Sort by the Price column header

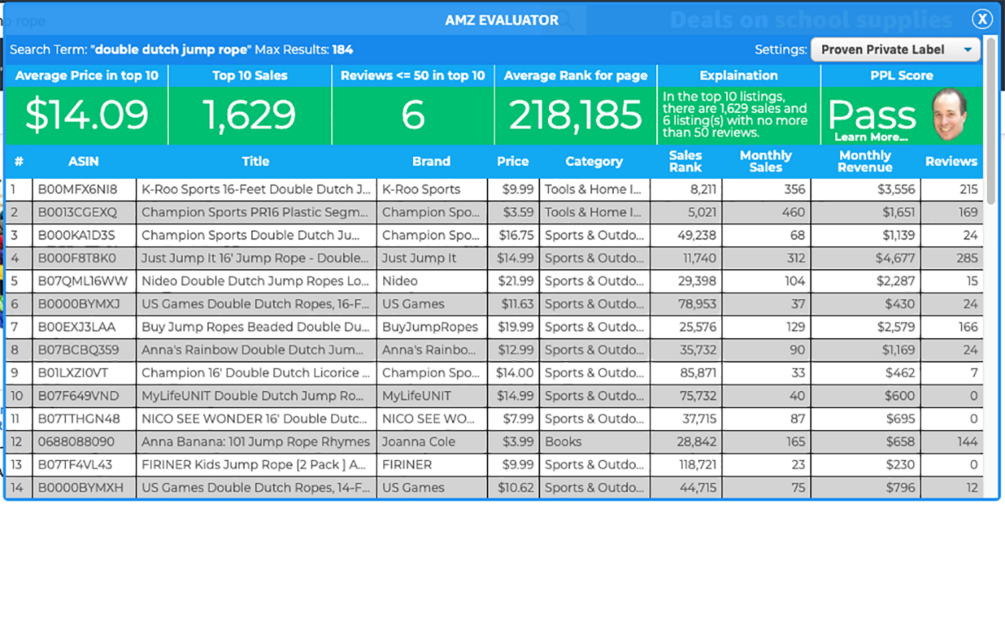(x=513, y=161)
